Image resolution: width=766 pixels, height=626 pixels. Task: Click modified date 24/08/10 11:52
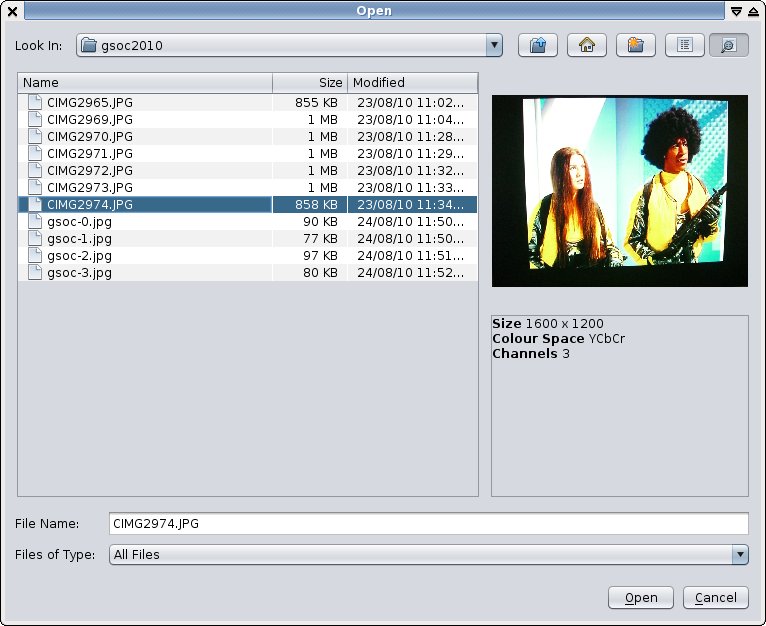click(410, 273)
